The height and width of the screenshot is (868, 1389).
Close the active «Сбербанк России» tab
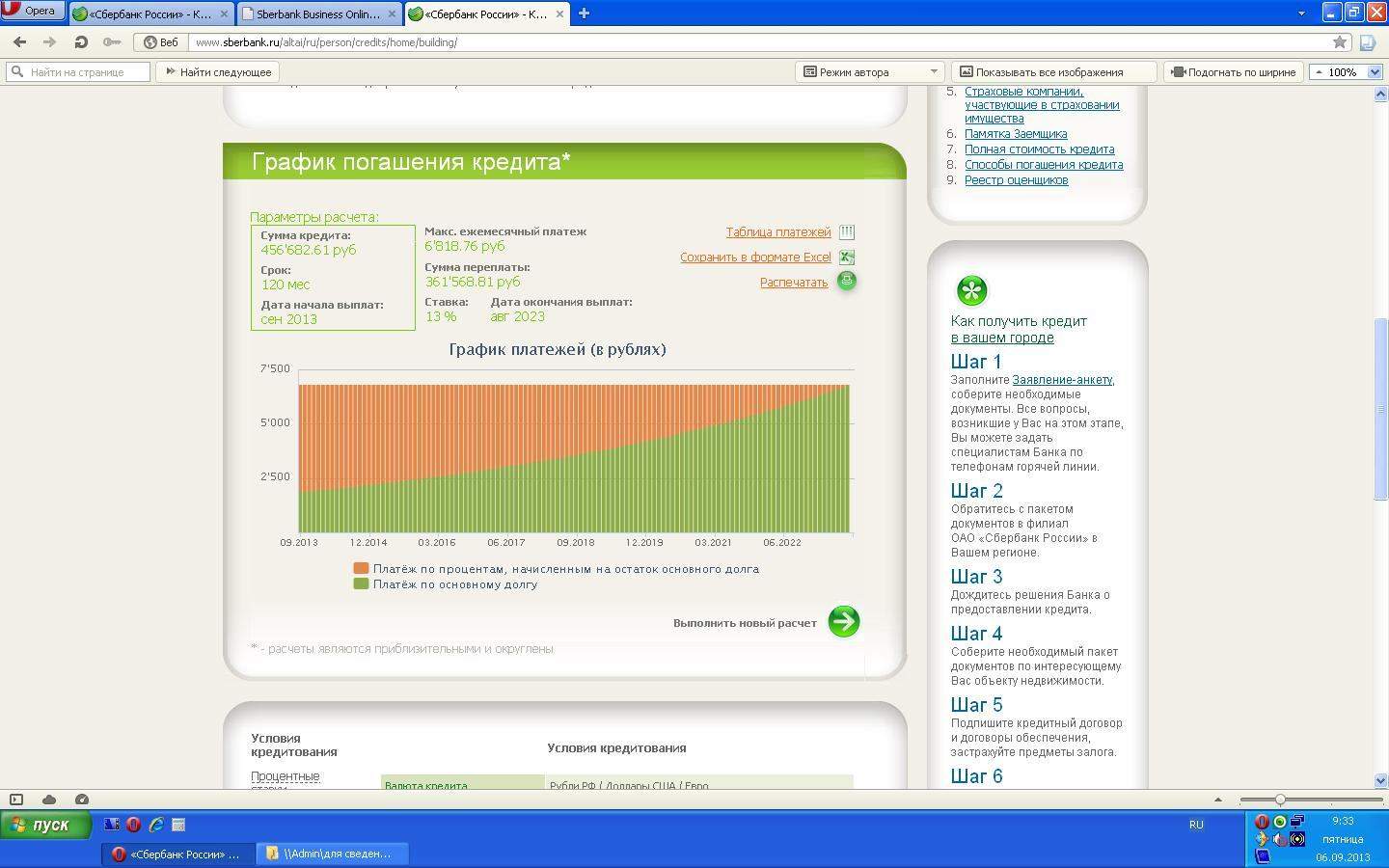coord(559,14)
